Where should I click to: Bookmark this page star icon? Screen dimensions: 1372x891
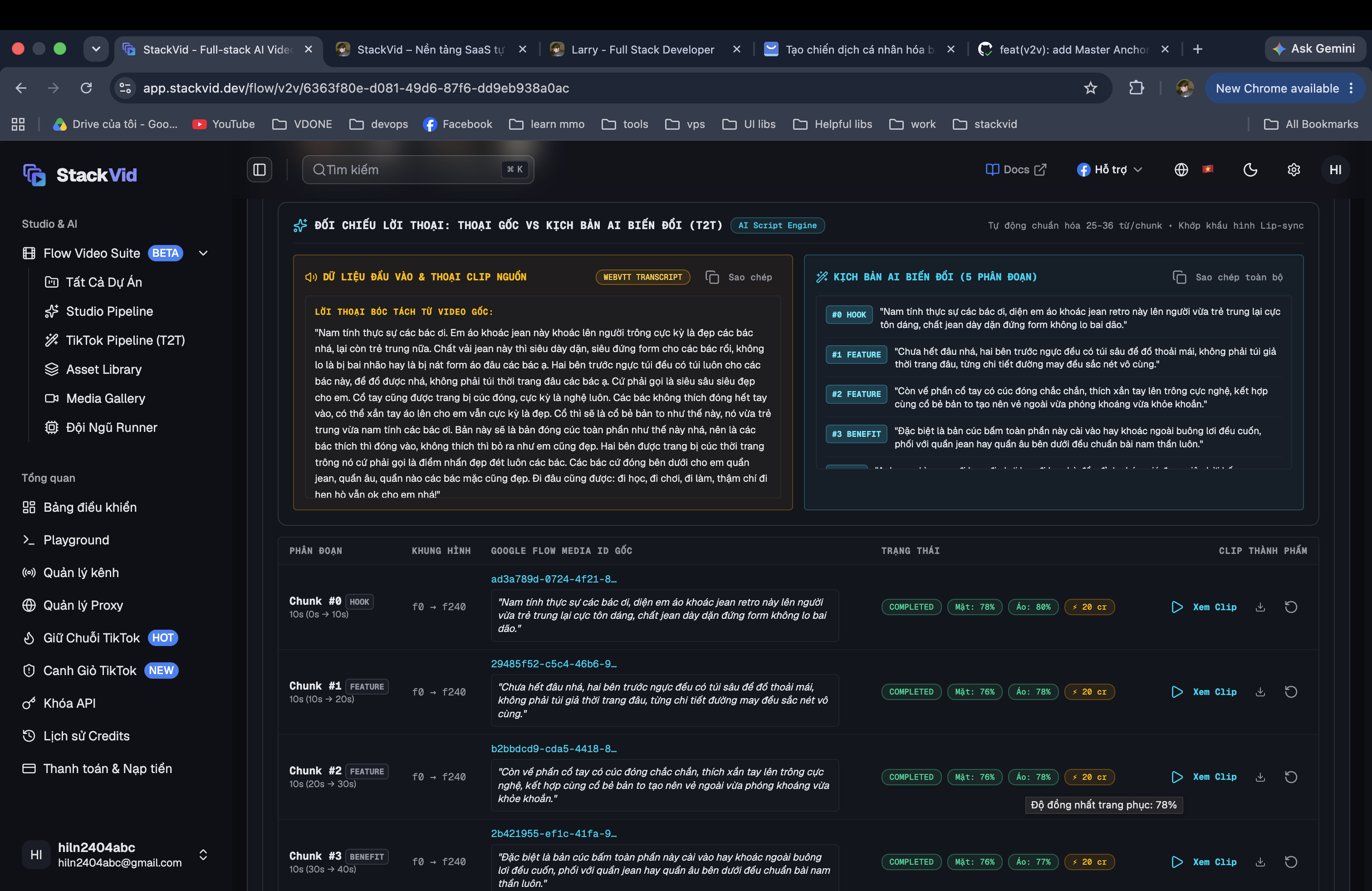1090,88
